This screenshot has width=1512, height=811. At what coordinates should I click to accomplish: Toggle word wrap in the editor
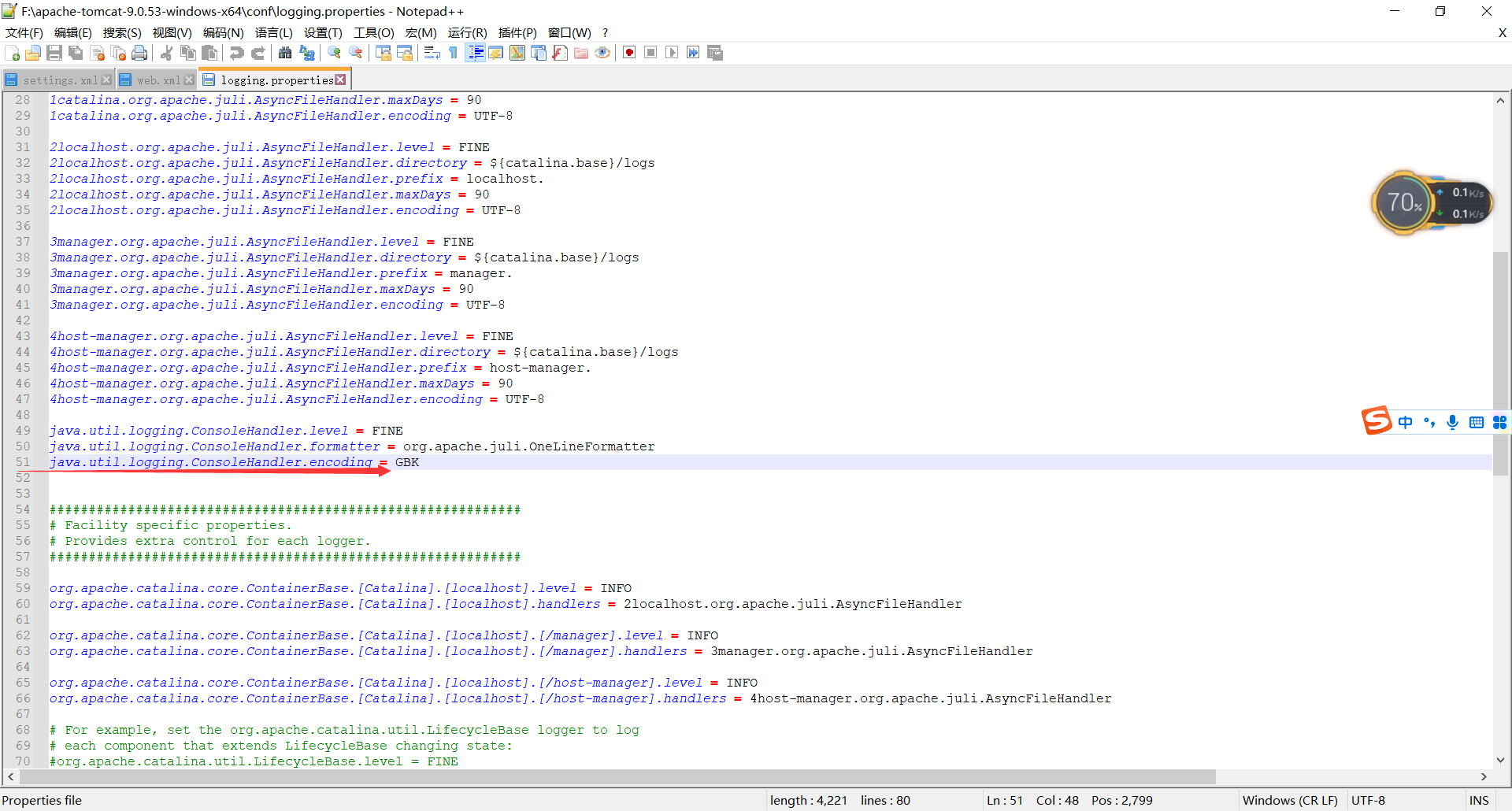[x=432, y=53]
